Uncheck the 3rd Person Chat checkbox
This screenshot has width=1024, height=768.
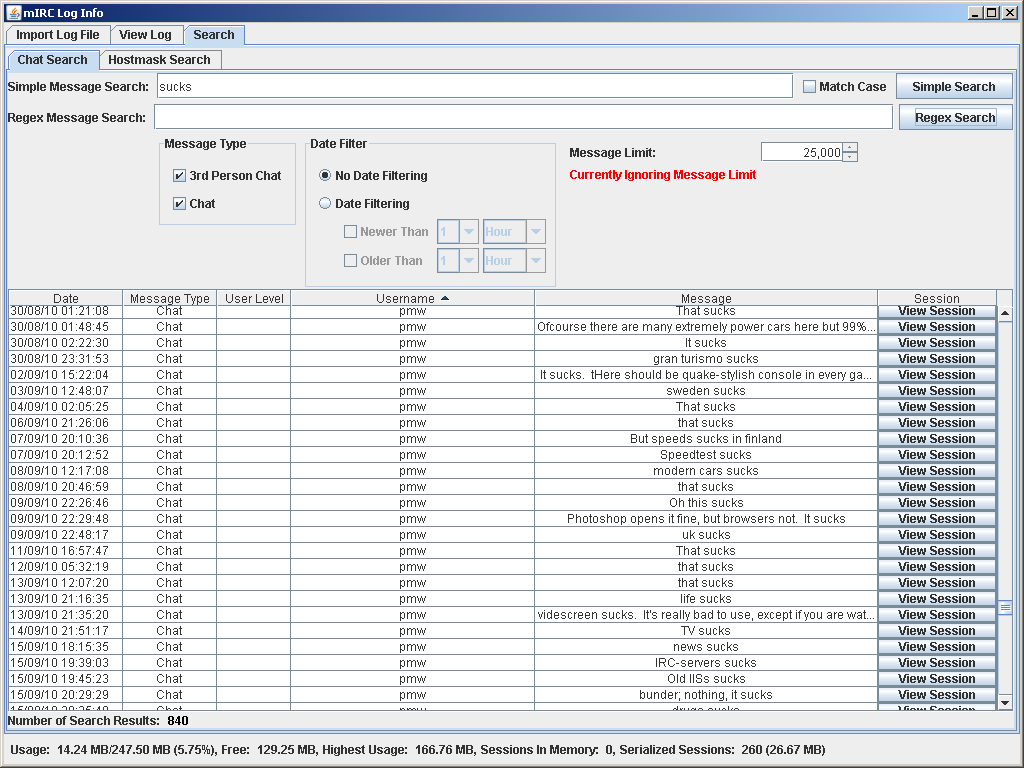(x=180, y=176)
